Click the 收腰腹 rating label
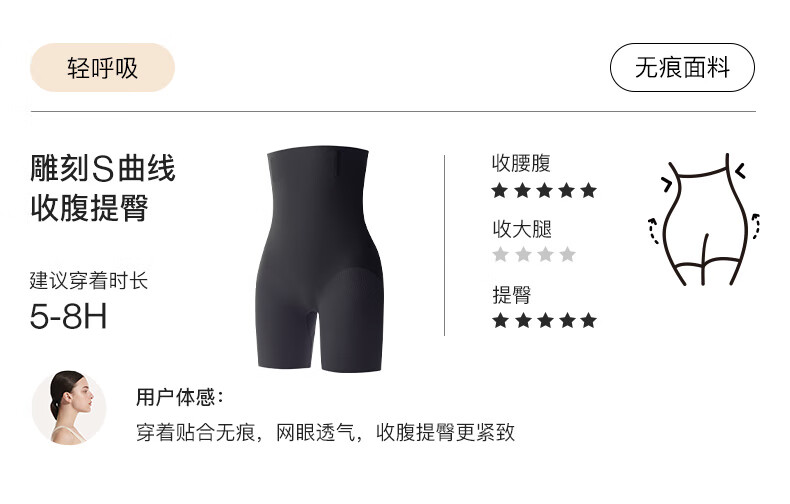This screenshot has height=504, width=790. point(521,163)
